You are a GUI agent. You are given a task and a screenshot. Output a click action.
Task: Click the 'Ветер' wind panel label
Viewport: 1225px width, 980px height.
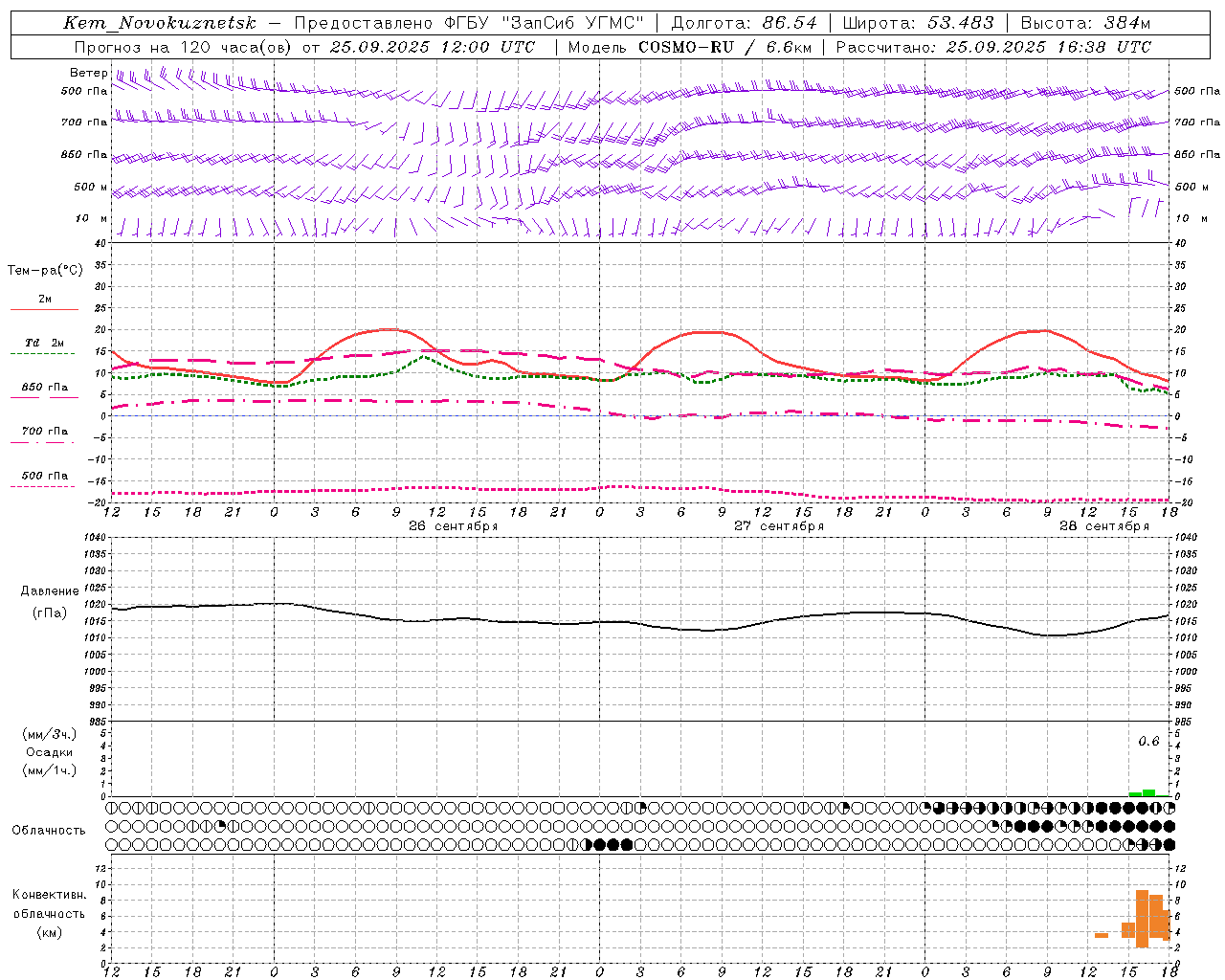click(x=88, y=73)
